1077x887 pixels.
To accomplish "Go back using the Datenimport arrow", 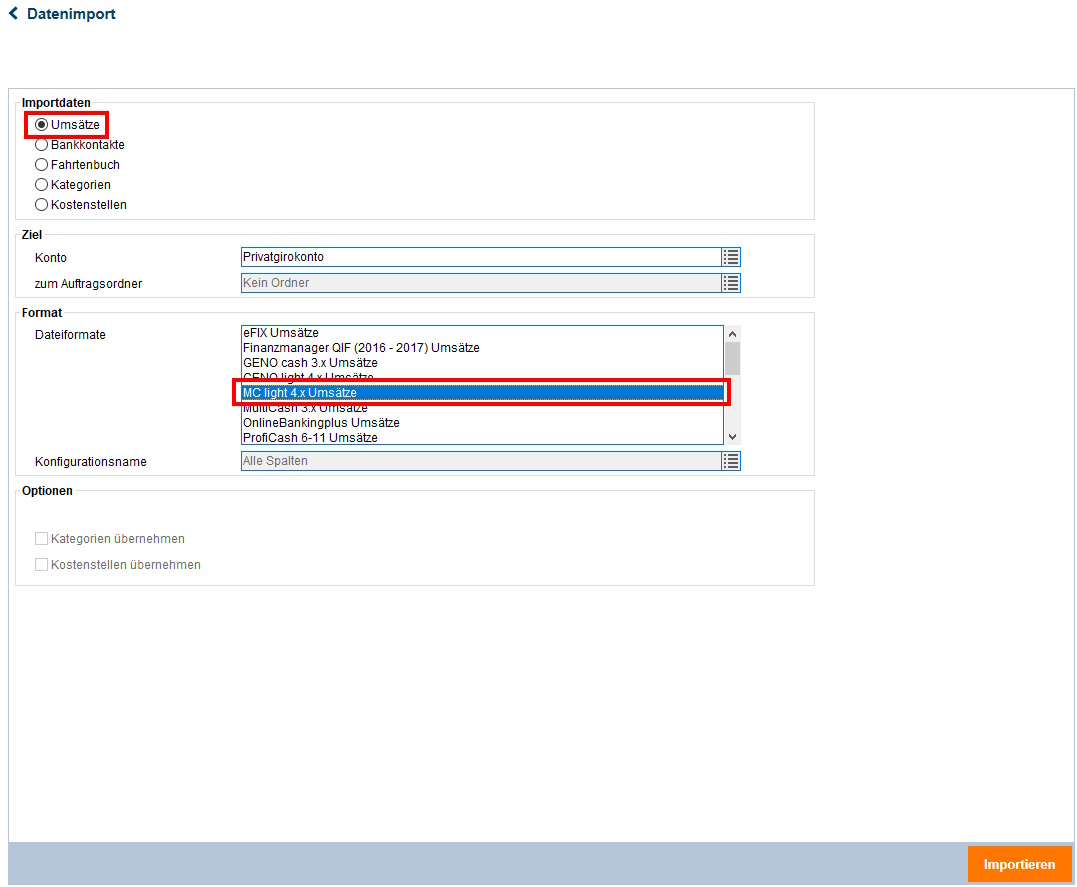I will (13, 14).
